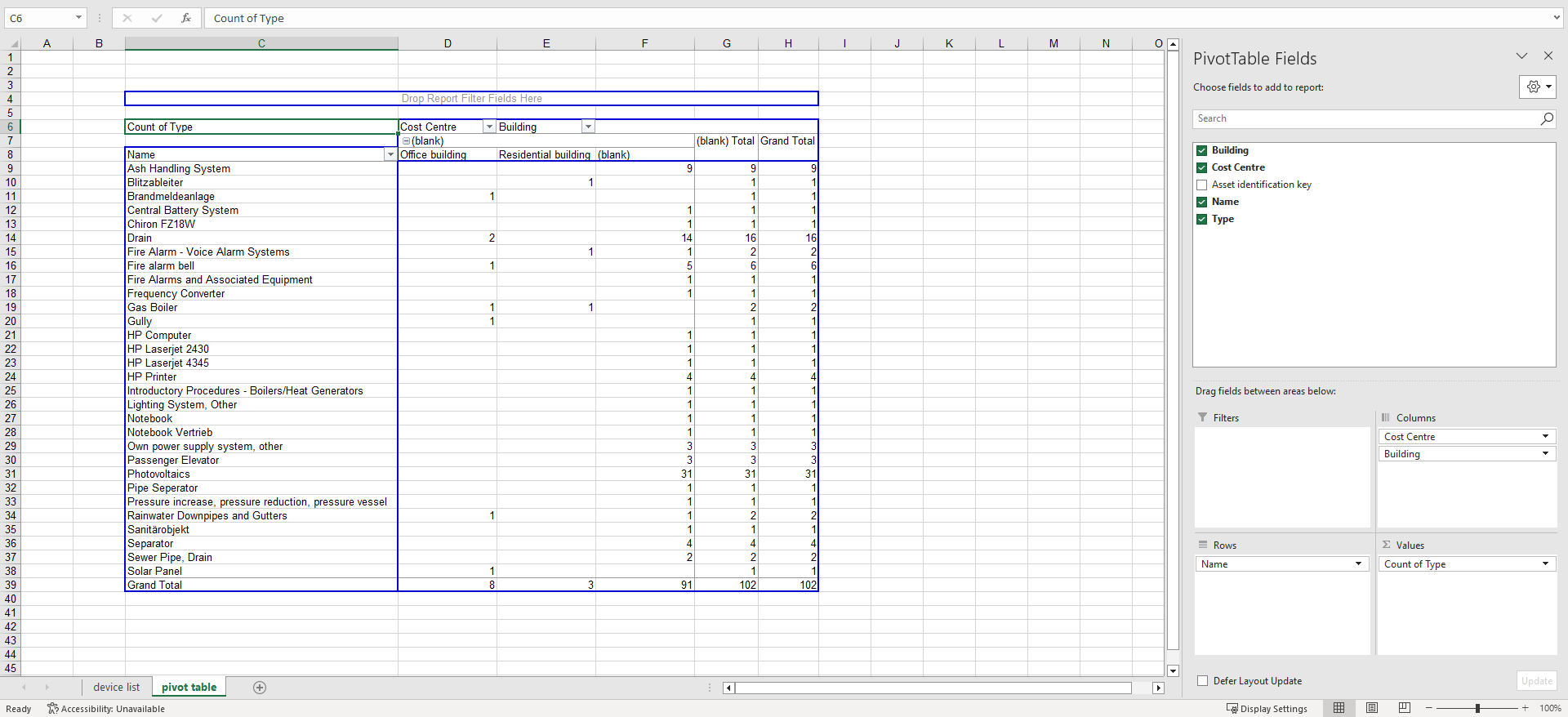Switch to Page Break Preview view
1568x717 pixels.
[x=1405, y=708]
